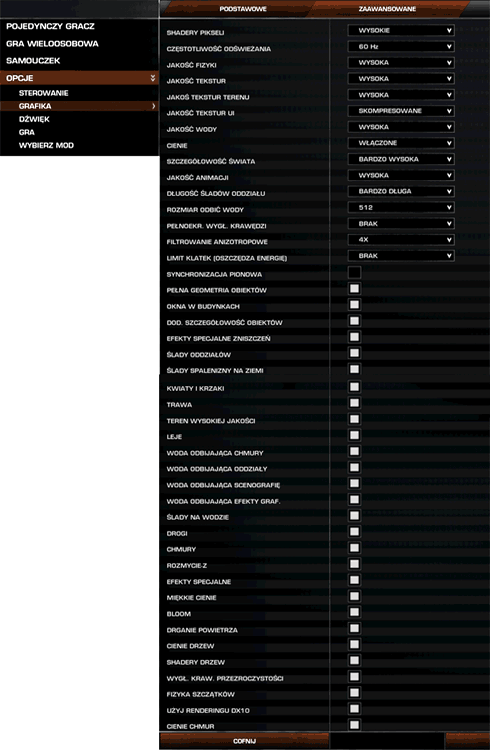Toggle the Bloom checkbox
This screenshot has height=750, width=490.
coord(355,612)
